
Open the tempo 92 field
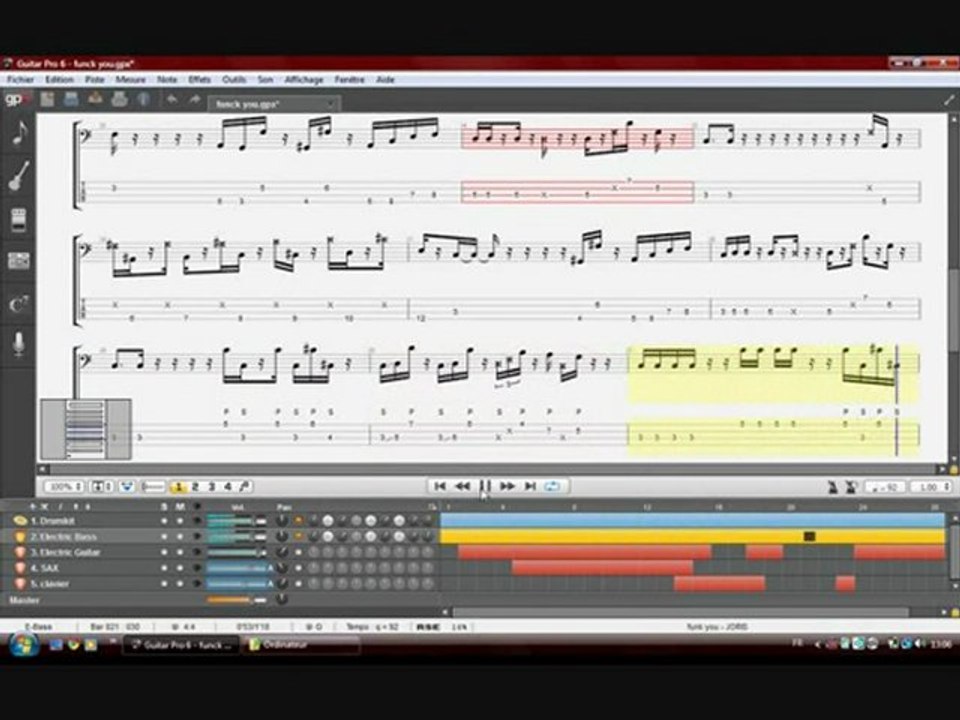[885, 487]
